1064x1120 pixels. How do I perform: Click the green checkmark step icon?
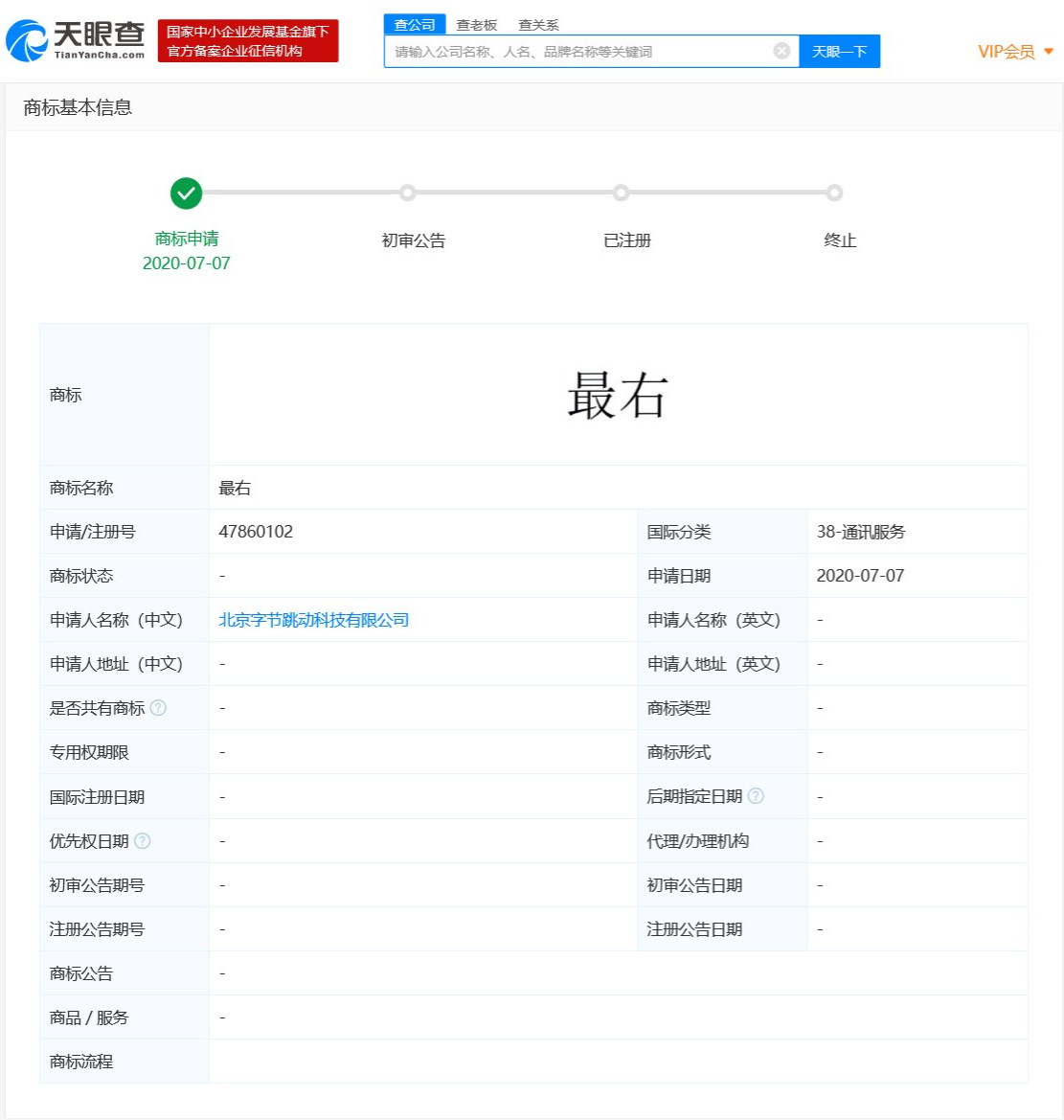pyautogui.click(x=187, y=193)
